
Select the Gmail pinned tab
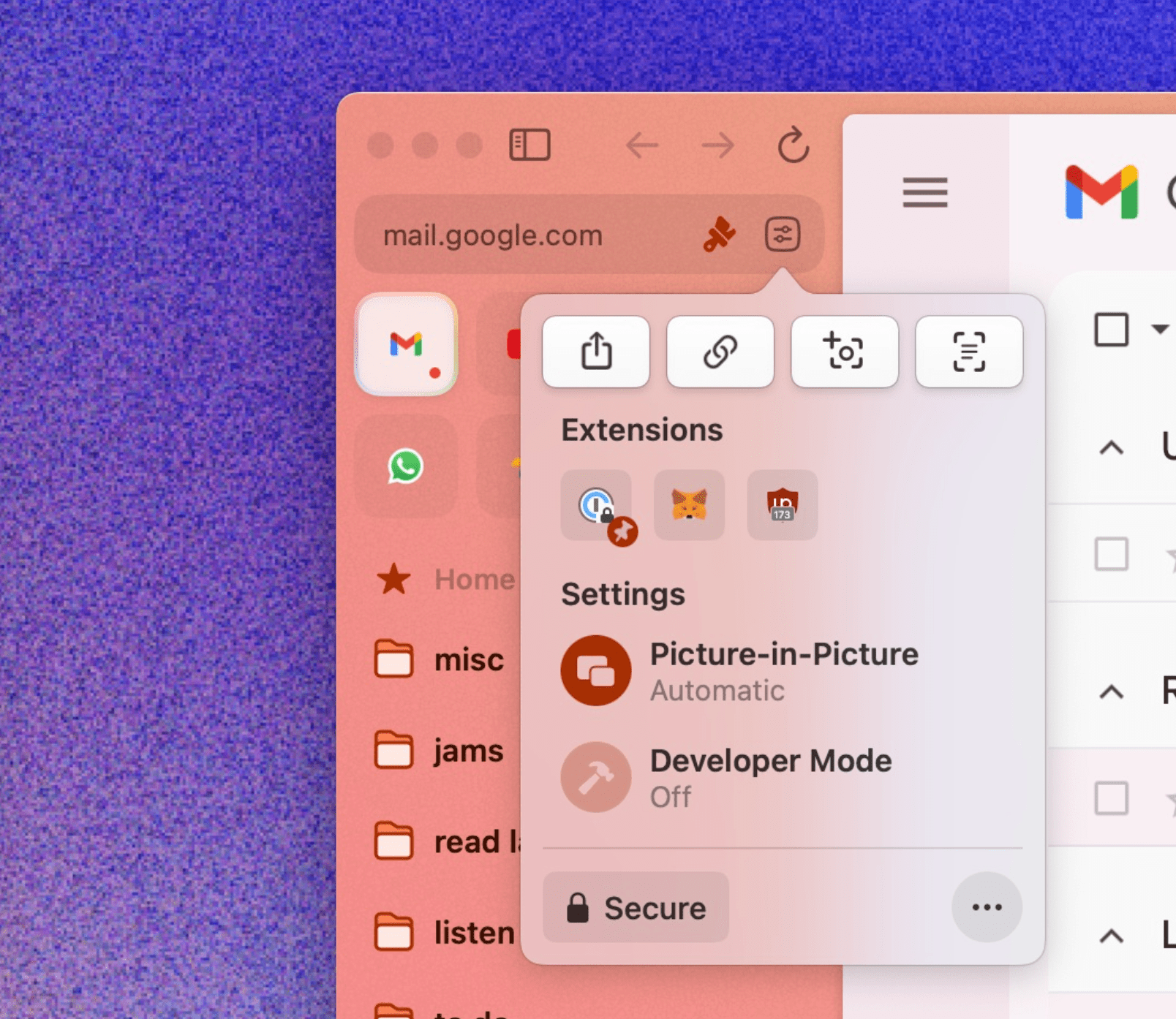pos(406,344)
